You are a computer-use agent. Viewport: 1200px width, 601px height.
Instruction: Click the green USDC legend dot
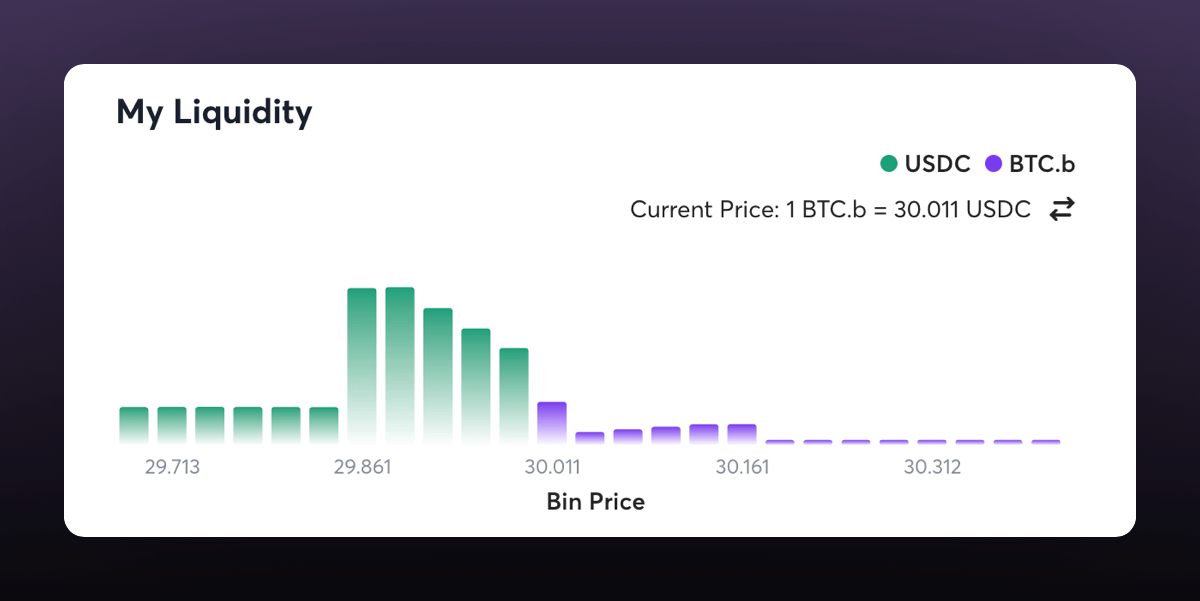(x=888, y=164)
